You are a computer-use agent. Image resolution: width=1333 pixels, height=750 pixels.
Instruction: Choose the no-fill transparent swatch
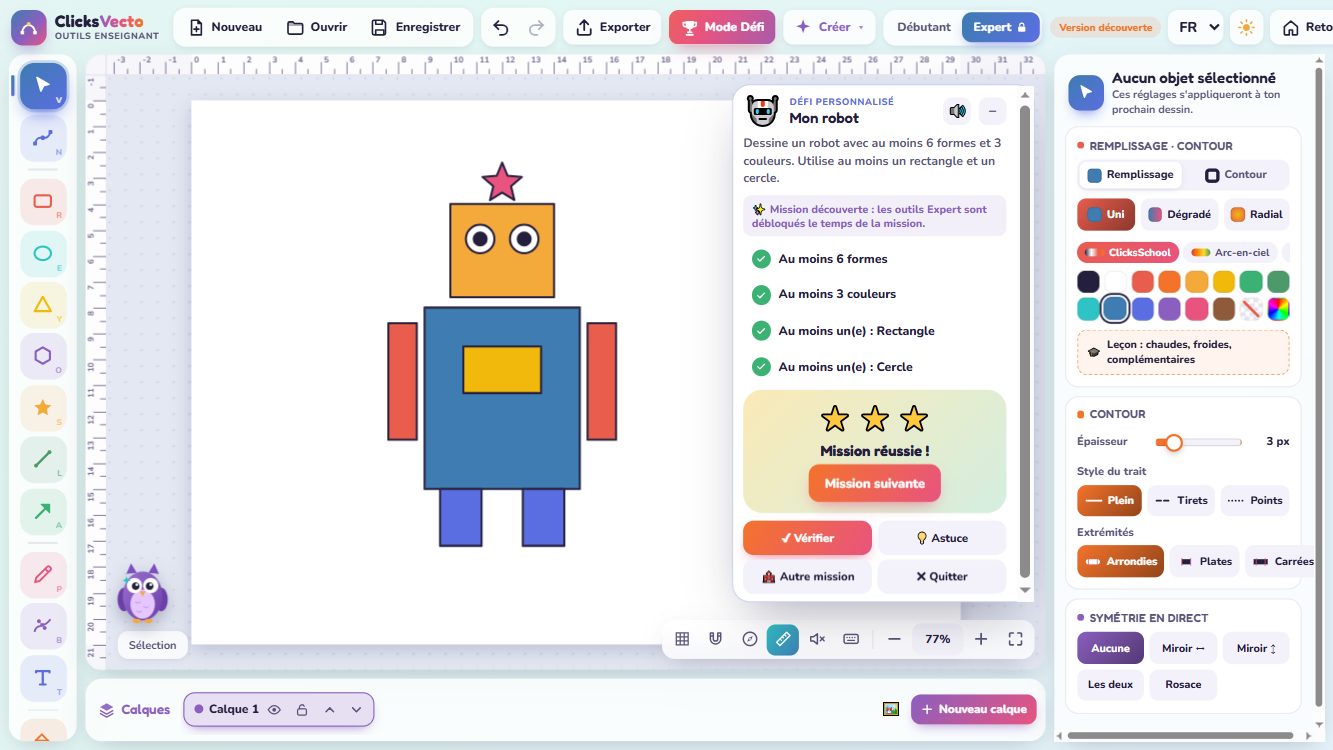(1251, 309)
